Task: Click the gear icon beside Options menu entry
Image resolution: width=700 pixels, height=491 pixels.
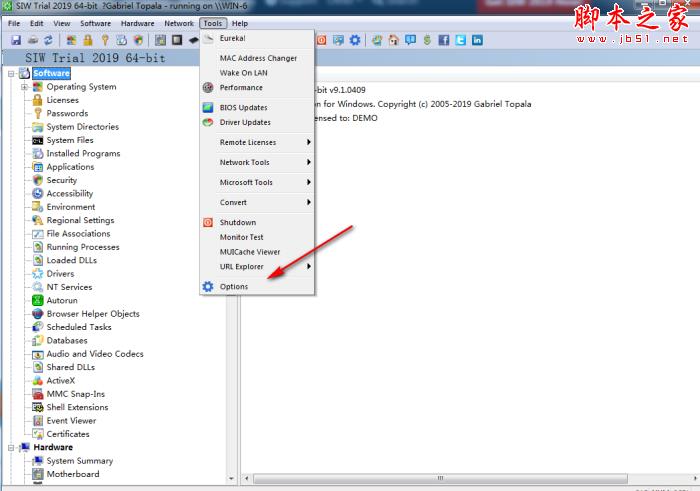Action: coord(208,286)
